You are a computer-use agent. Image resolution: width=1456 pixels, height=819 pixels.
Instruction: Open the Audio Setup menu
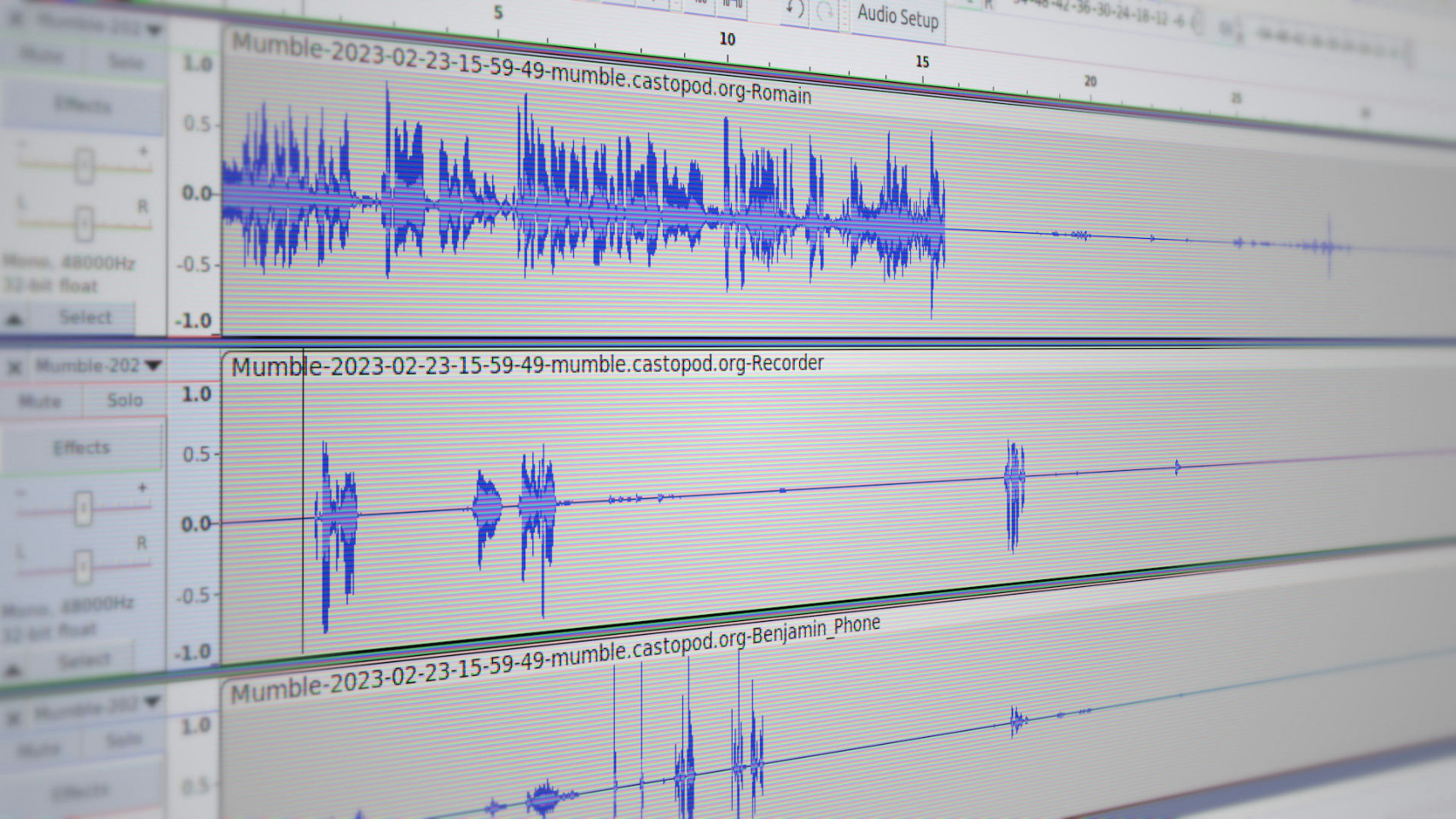(x=897, y=16)
